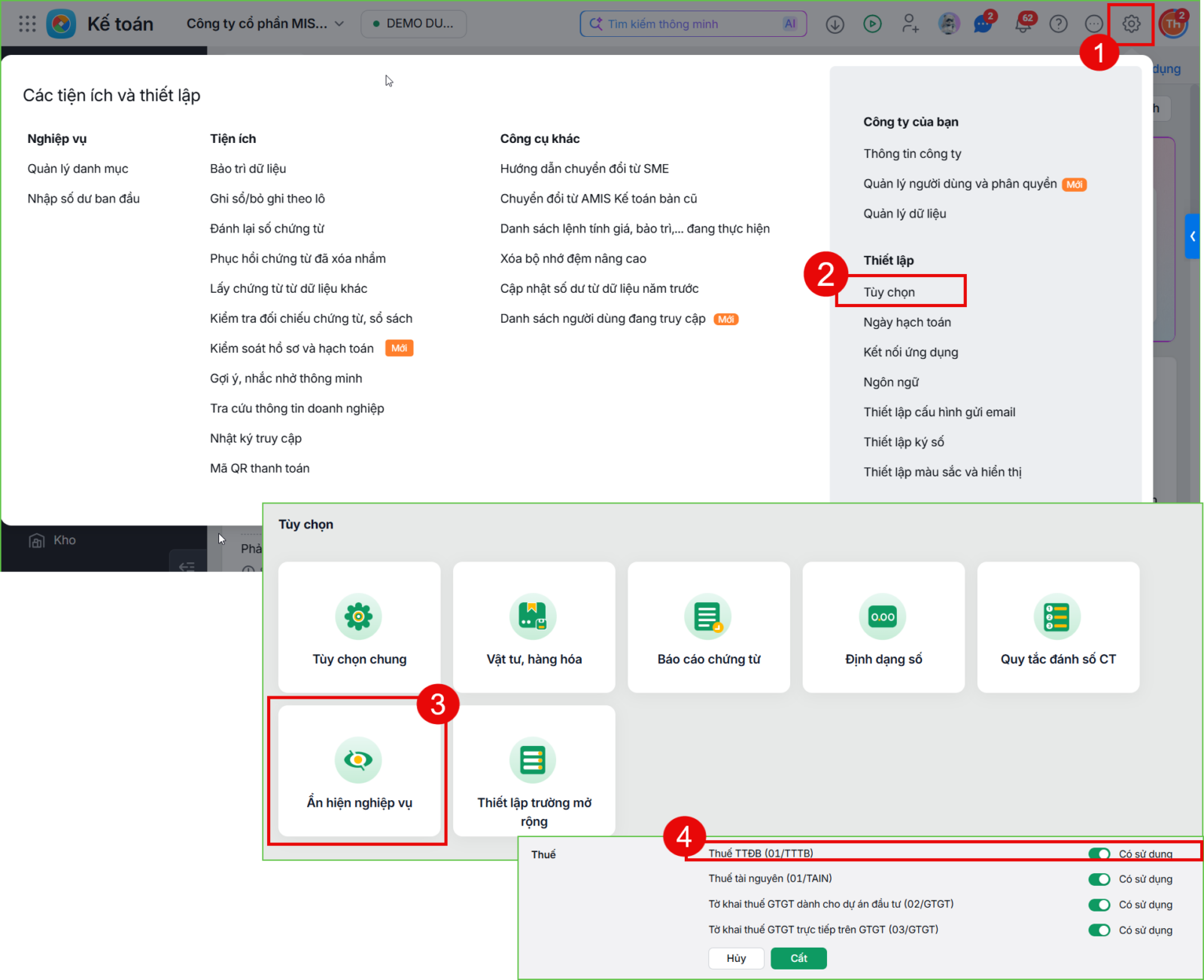Viewport: 1204px width, 980px height.
Task: Open the Tùy chọn chung tile
Action: coord(359,627)
